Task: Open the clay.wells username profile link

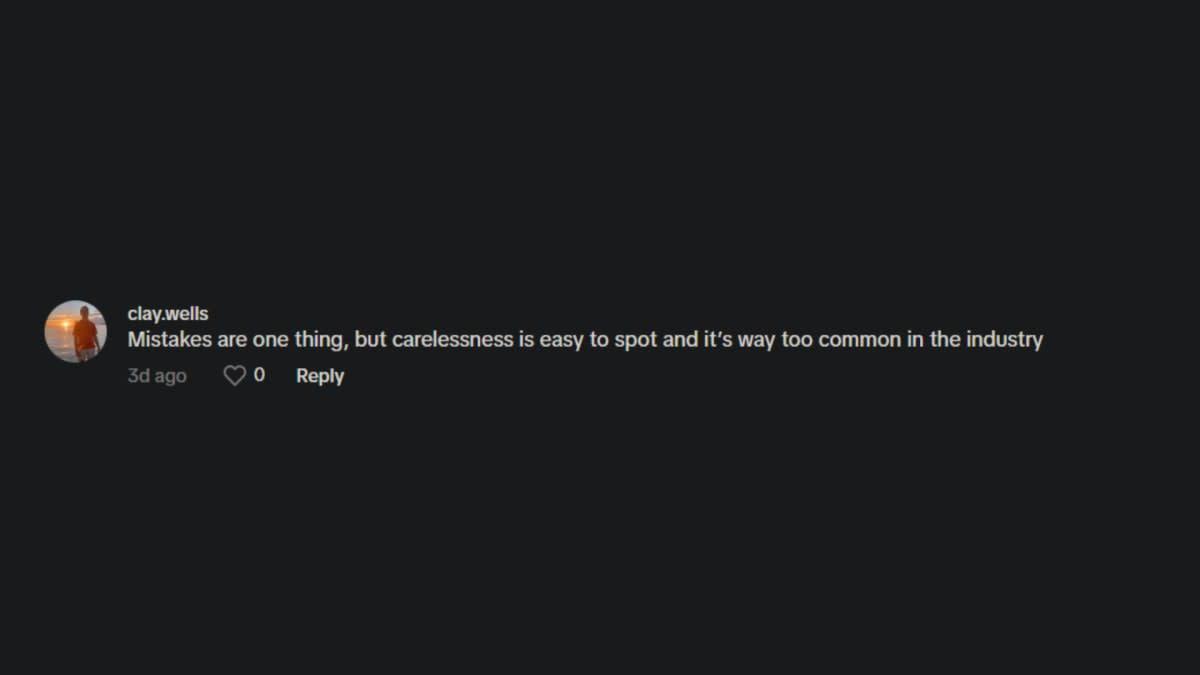Action: pos(168,314)
